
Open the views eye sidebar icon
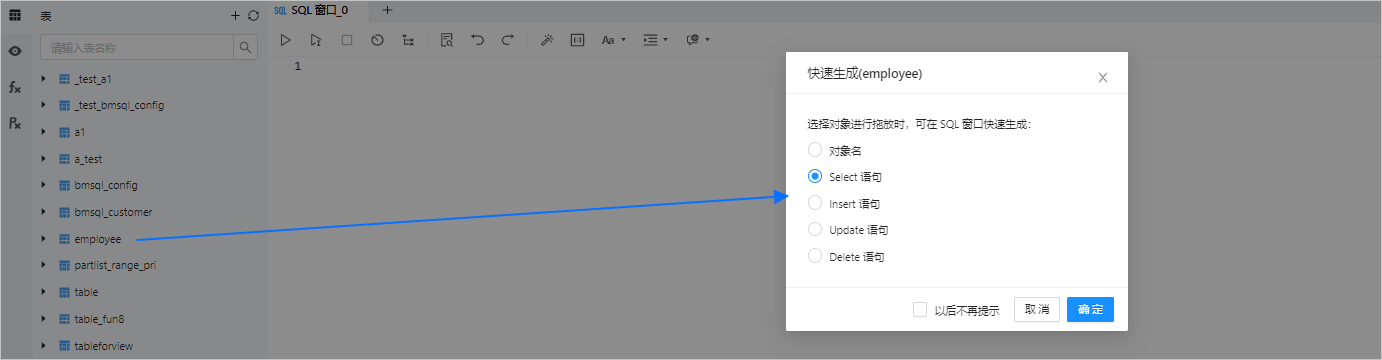coord(15,50)
